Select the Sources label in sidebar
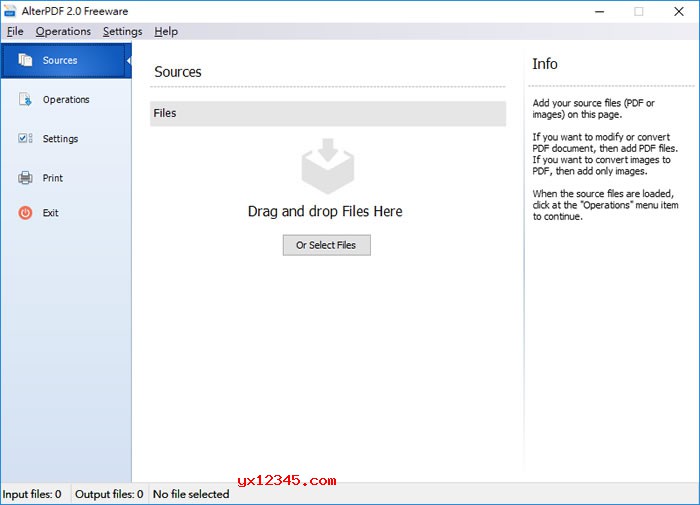This screenshot has height=505, width=700. [x=60, y=60]
